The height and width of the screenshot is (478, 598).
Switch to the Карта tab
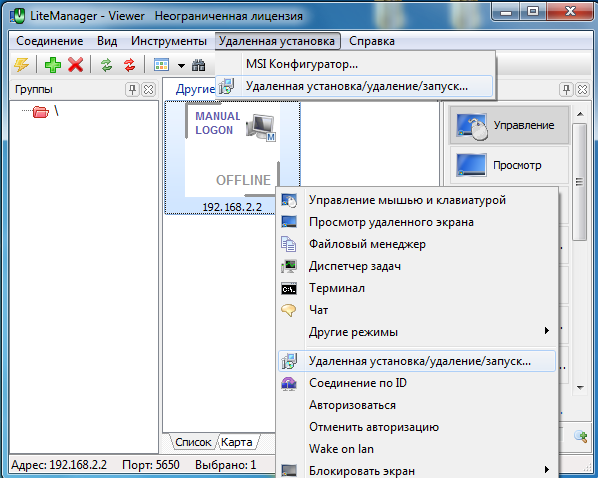point(236,442)
